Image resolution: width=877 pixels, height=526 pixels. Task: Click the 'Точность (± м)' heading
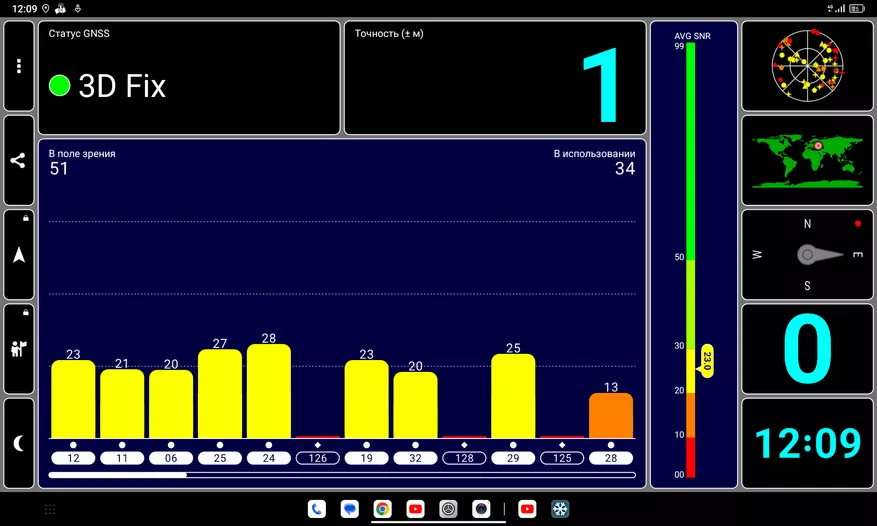tap(389, 34)
